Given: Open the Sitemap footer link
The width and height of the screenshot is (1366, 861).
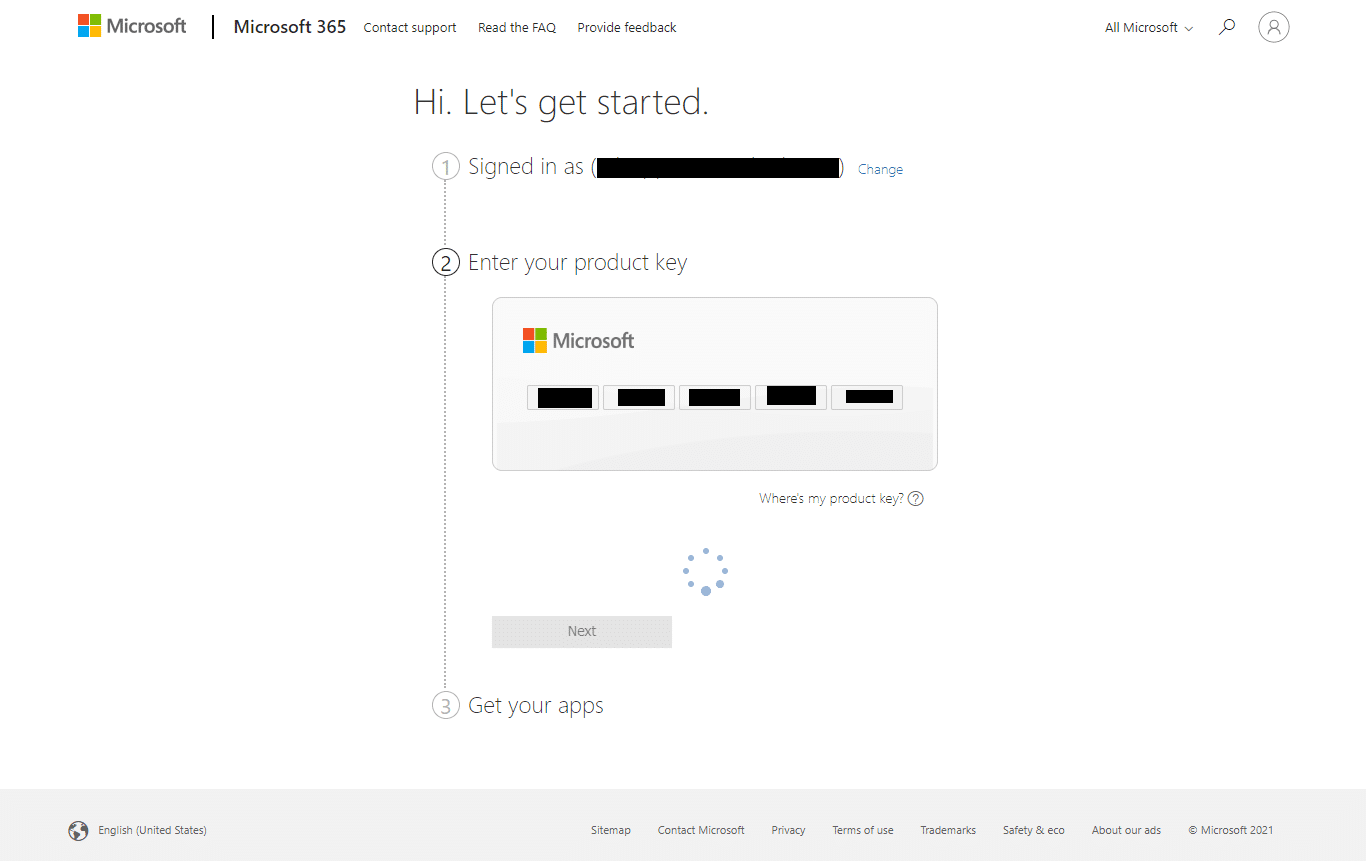Looking at the screenshot, I should click(x=611, y=830).
